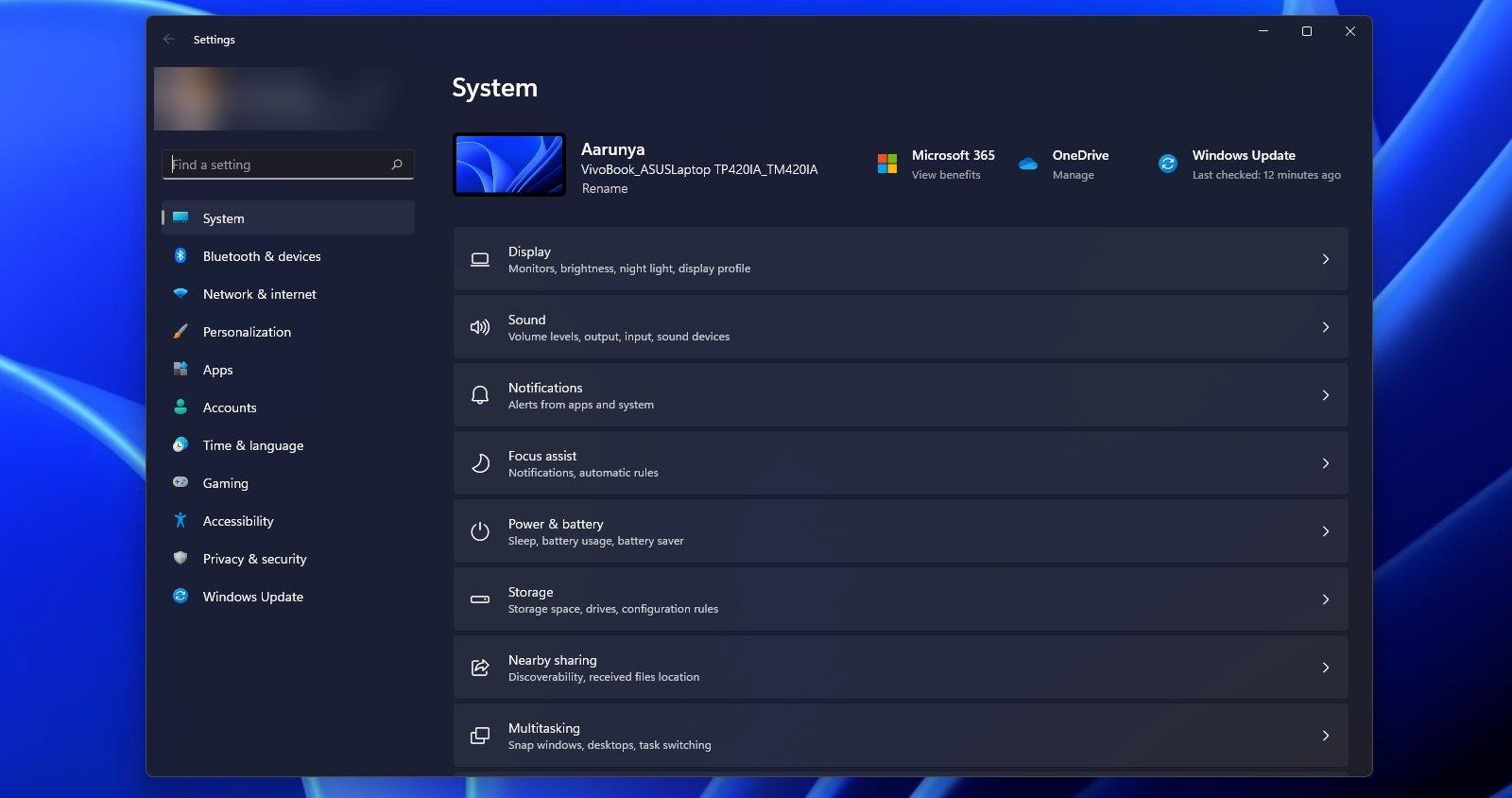
Task: Click the Accounts person icon
Action: tap(180, 407)
